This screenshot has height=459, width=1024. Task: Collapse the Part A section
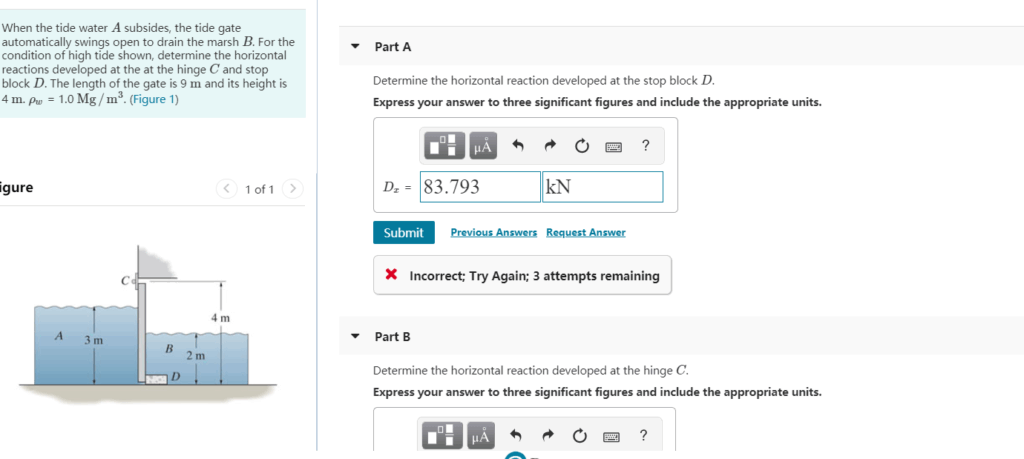pos(355,47)
